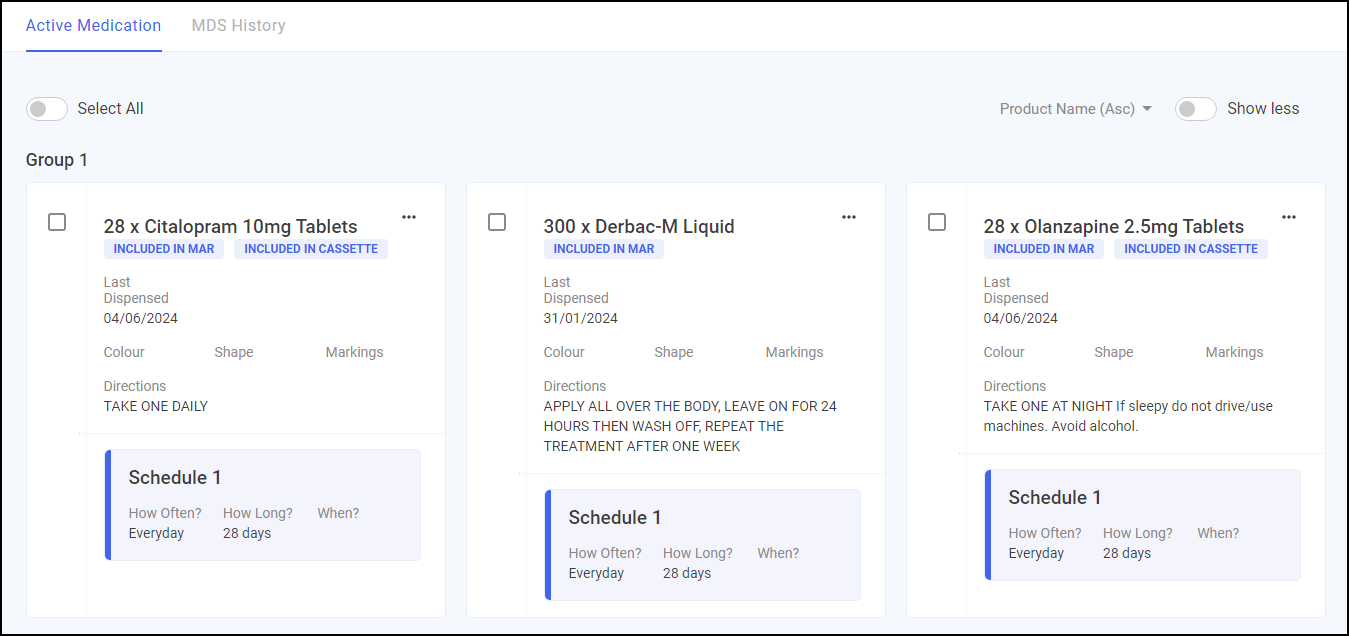The width and height of the screenshot is (1349, 636).
Task: Open the Derbac-M Liquid three-dot menu
Action: pyautogui.click(x=849, y=217)
